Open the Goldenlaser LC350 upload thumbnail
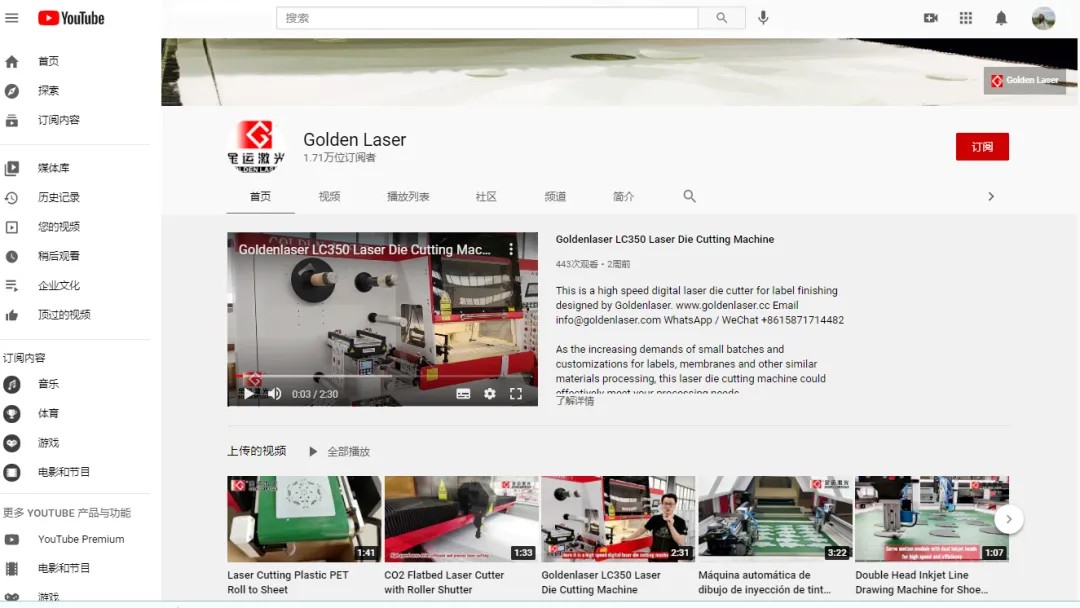The width and height of the screenshot is (1080, 608). click(618, 519)
